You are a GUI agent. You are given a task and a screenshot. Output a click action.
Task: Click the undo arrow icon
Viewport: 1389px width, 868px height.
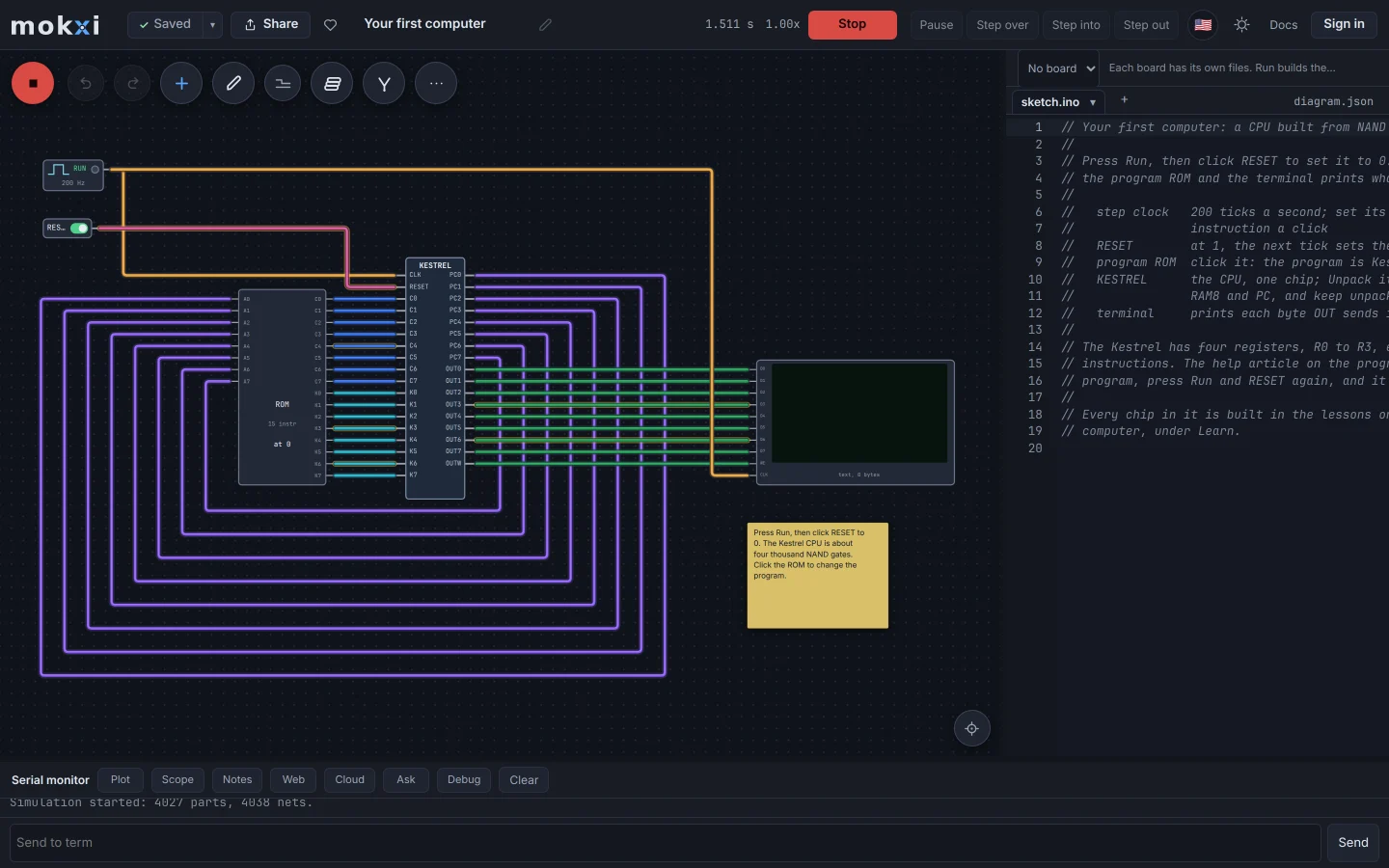point(86,84)
